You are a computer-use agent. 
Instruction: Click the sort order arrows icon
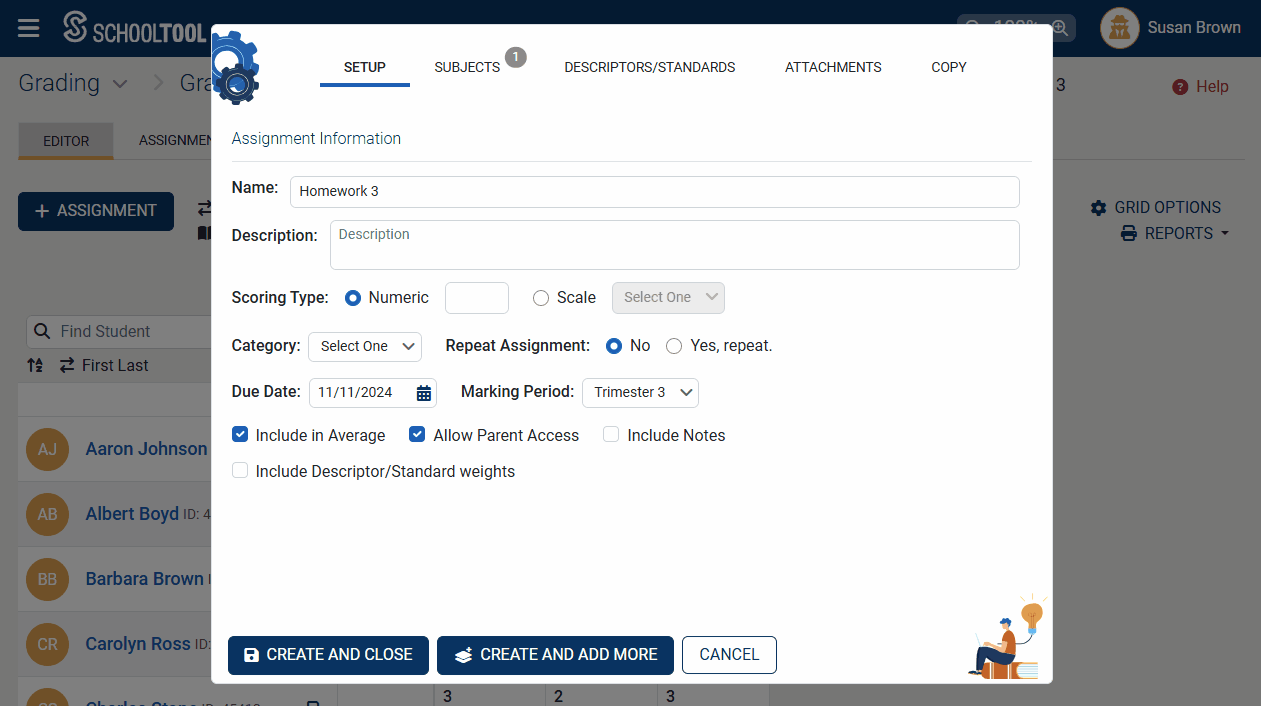click(x=35, y=366)
